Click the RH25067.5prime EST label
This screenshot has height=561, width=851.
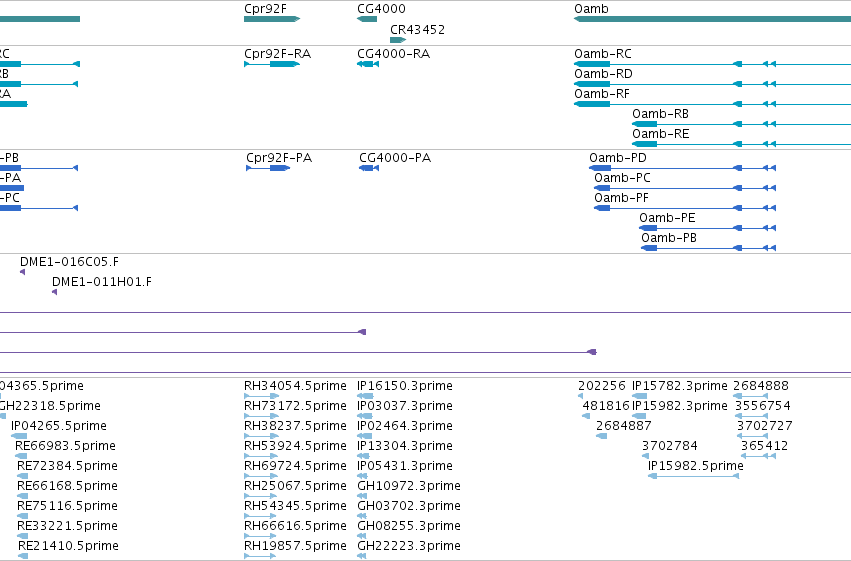295,486
